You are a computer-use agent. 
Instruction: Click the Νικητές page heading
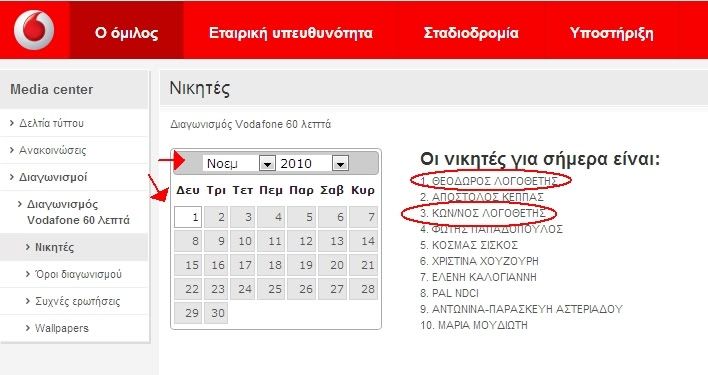[200, 88]
